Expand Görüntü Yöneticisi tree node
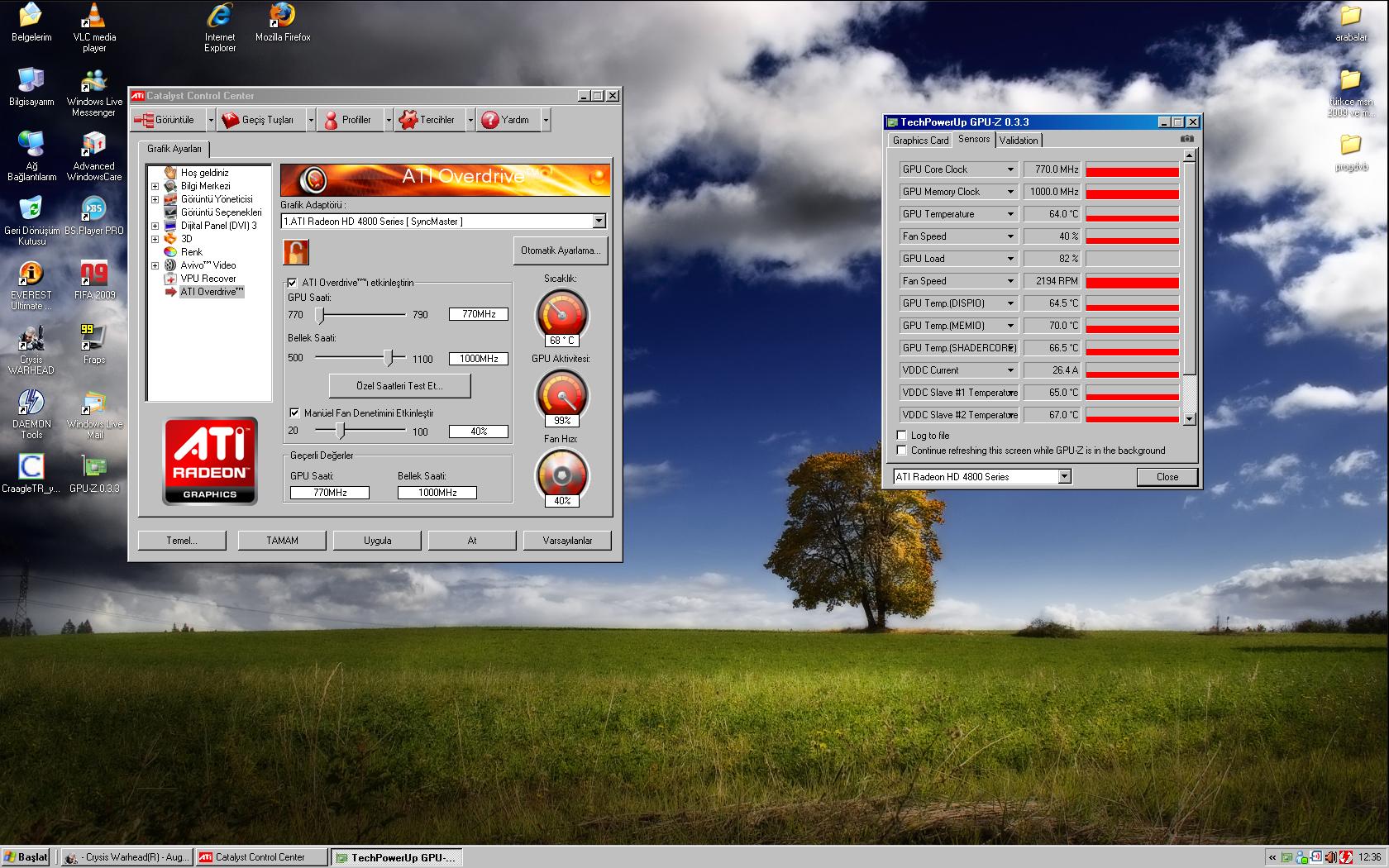The width and height of the screenshot is (1389, 868). pyautogui.click(x=155, y=199)
